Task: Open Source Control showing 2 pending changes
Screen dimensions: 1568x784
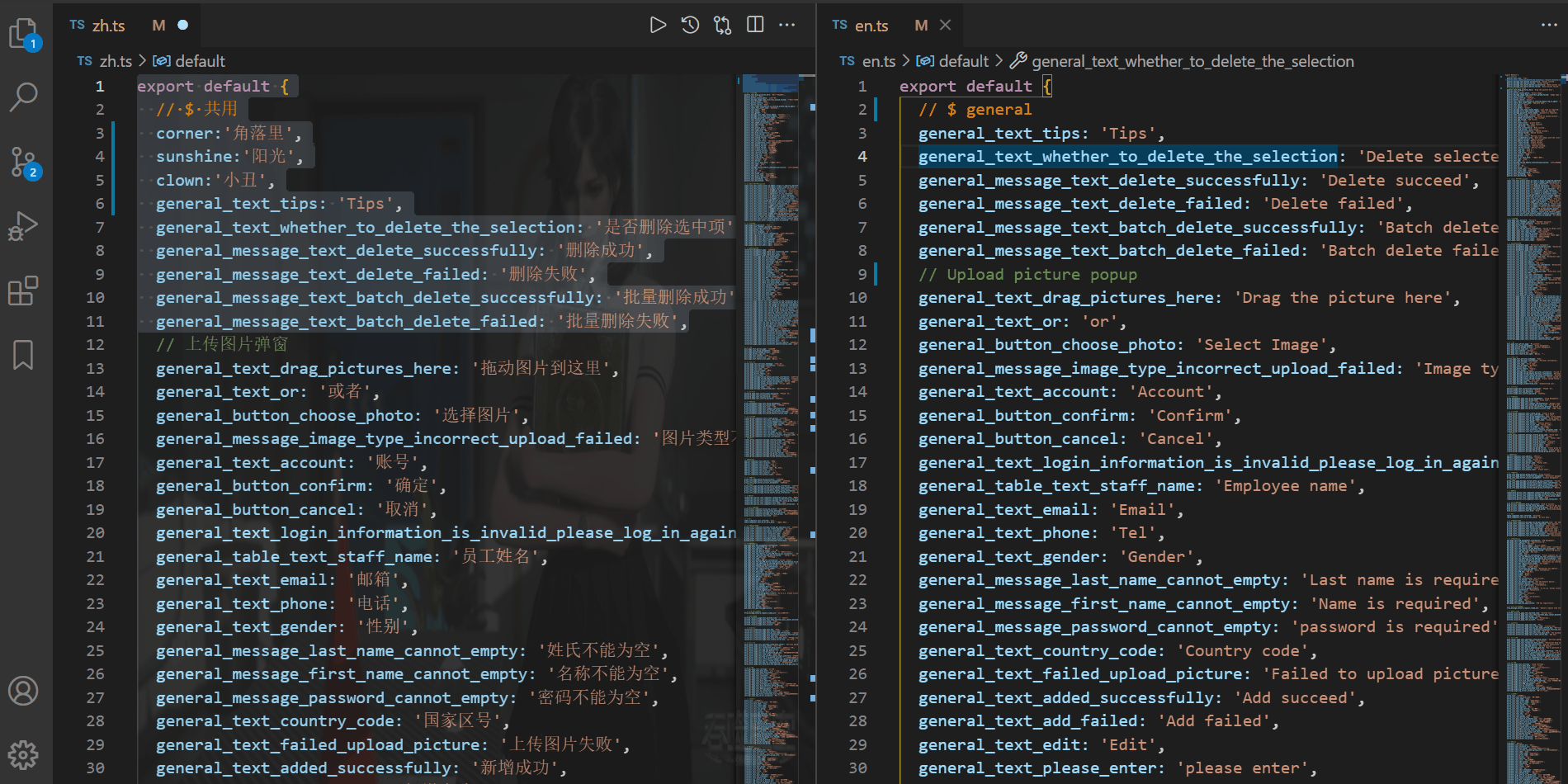Action: pos(23,162)
